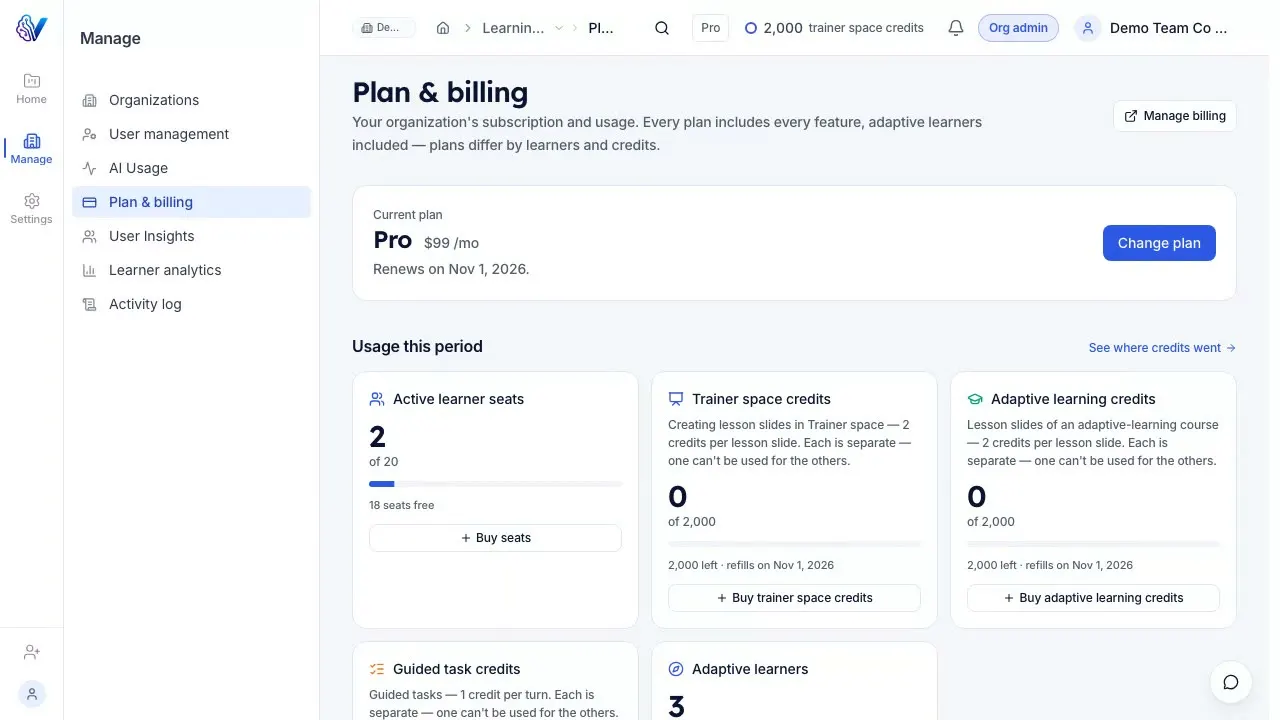Click the User Insights people icon
The image size is (1280, 720).
pos(89,236)
